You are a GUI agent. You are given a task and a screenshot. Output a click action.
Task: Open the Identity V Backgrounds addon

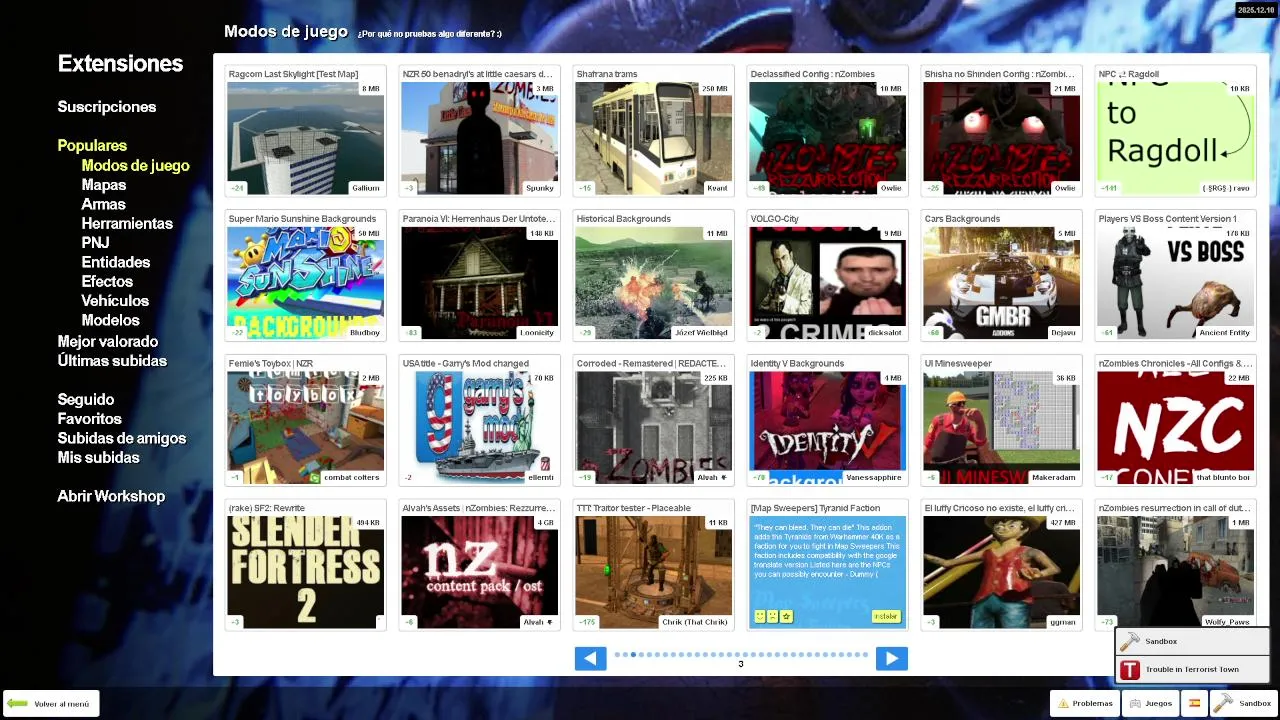827,421
